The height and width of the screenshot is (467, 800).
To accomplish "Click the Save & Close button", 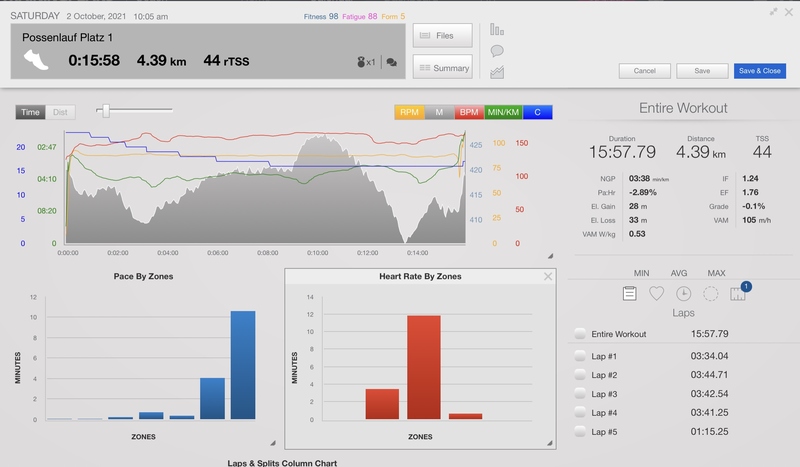I will [x=758, y=71].
